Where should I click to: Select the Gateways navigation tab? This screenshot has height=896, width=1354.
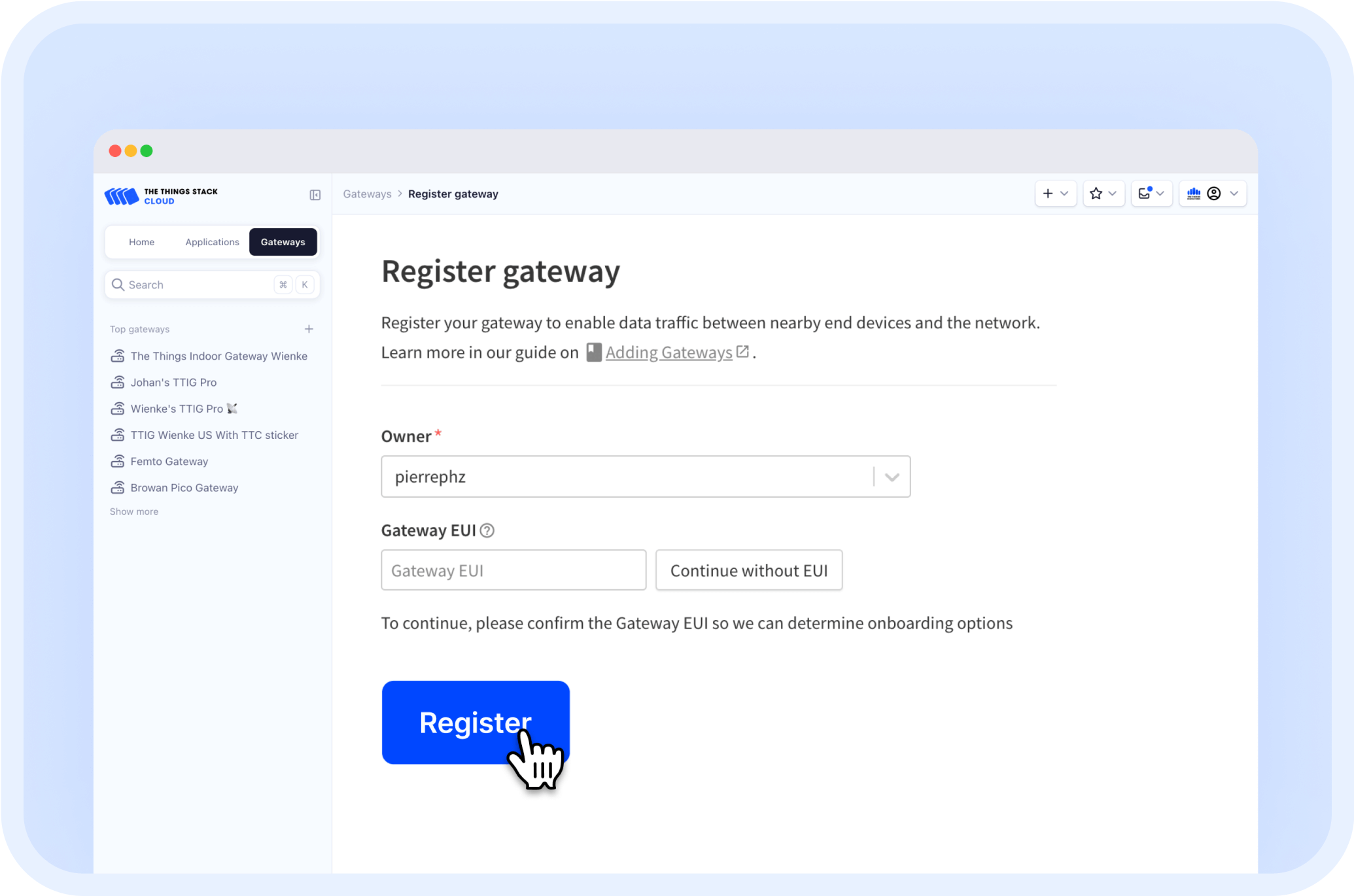[x=282, y=241]
